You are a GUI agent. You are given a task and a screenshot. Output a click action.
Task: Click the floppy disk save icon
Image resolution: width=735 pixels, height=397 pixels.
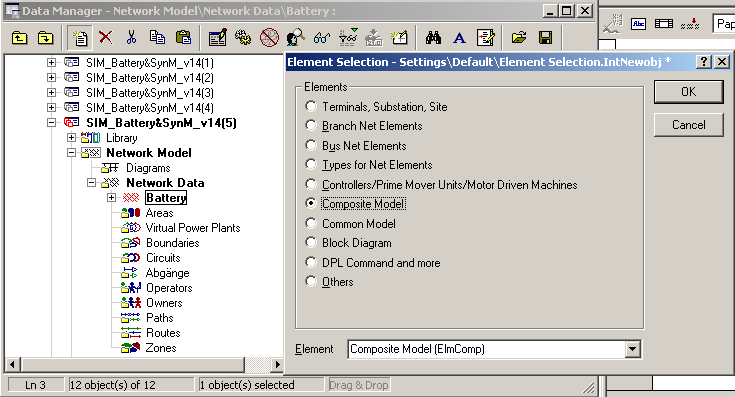click(545, 37)
